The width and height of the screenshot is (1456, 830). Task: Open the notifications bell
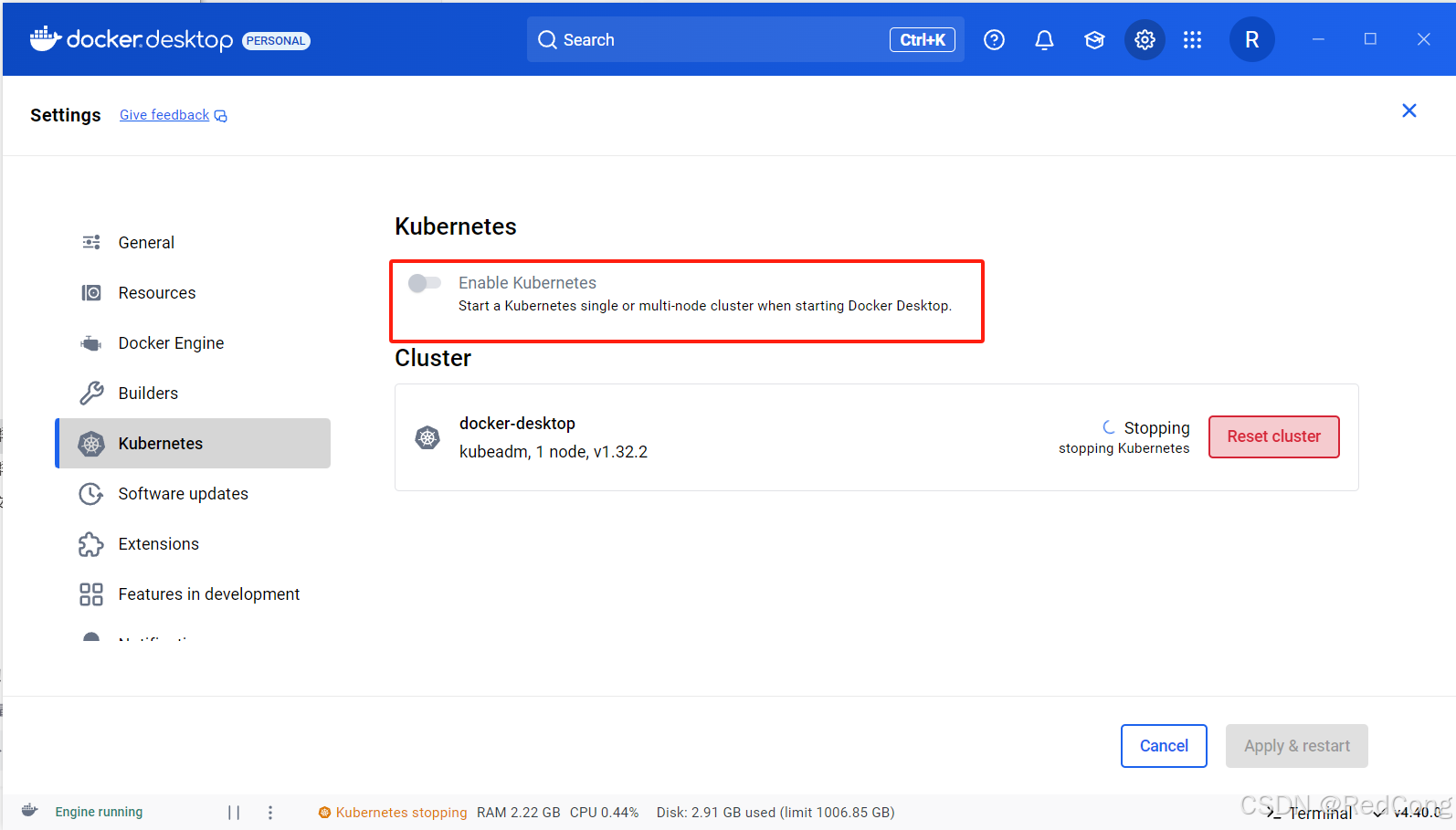pos(1044,40)
